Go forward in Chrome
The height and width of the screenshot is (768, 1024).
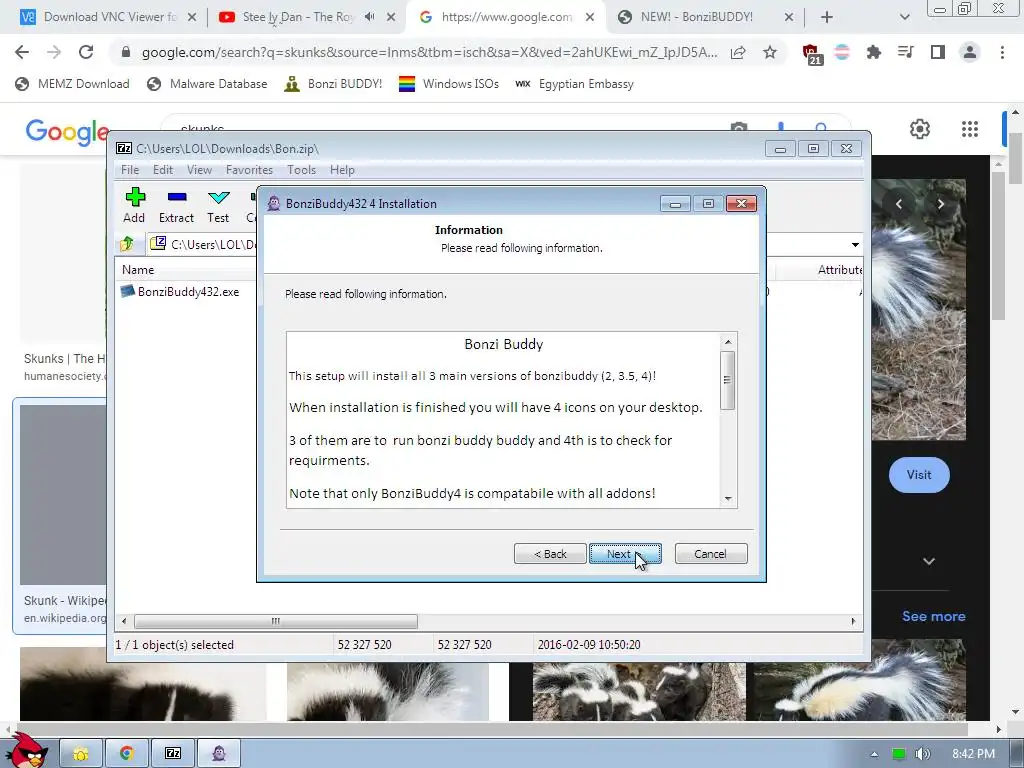point(54,52)
